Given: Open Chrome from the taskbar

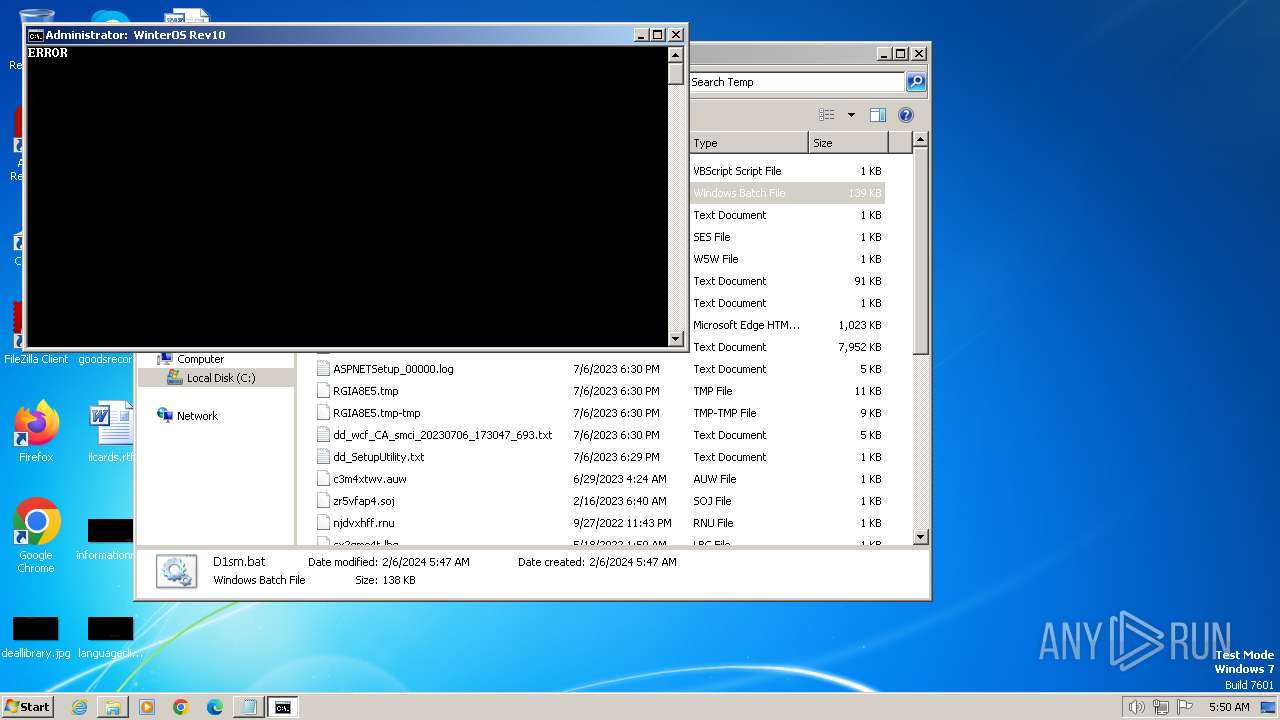Looking at the screenshot, I should (x=181, y=707).
